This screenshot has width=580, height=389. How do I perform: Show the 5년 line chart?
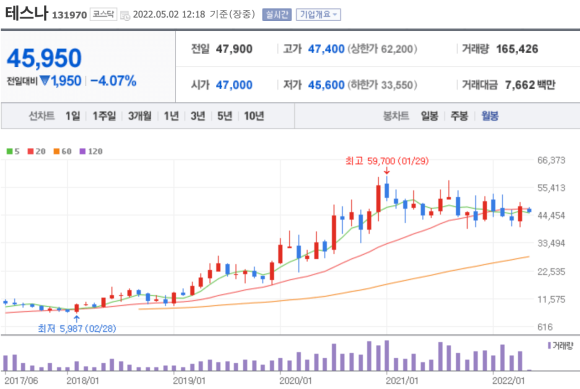225,116
